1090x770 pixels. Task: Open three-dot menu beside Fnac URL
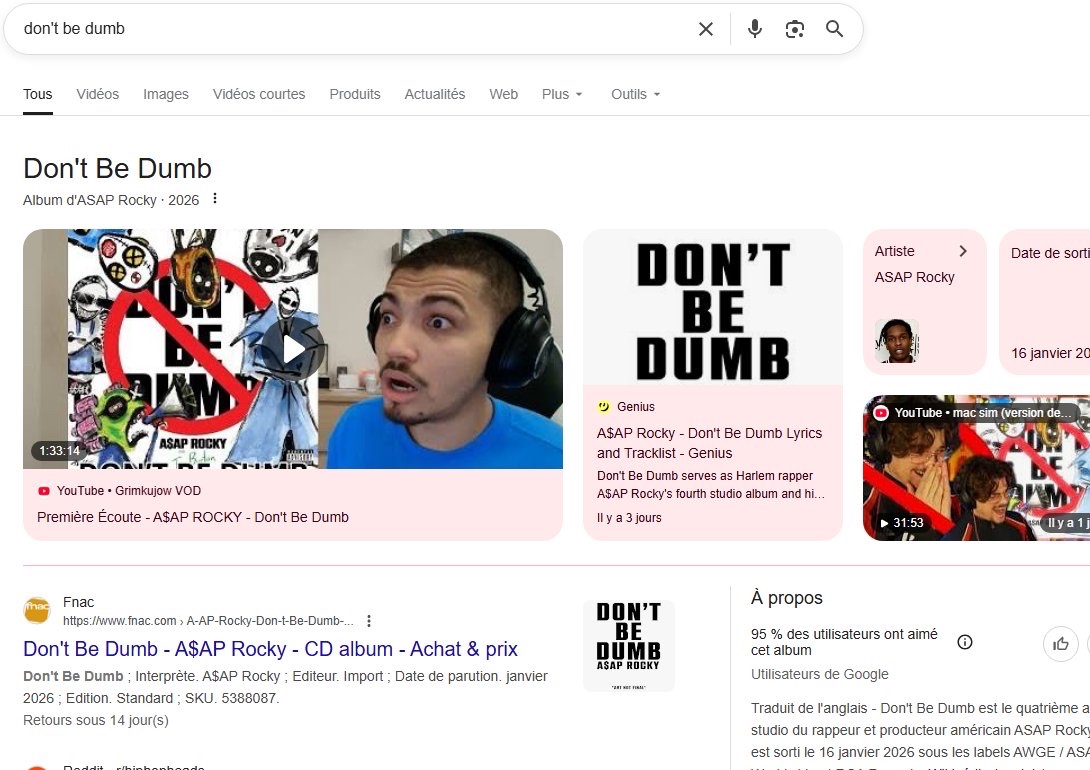(x=369, y=621)
